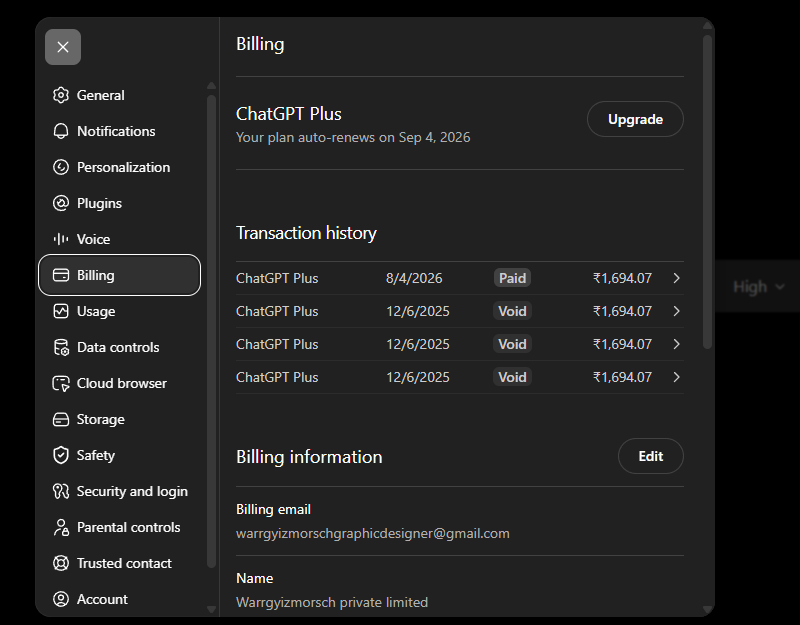This screenshot has width=800, height=625.
Task: Click the Billing card icon
Action: click(61, 275)
